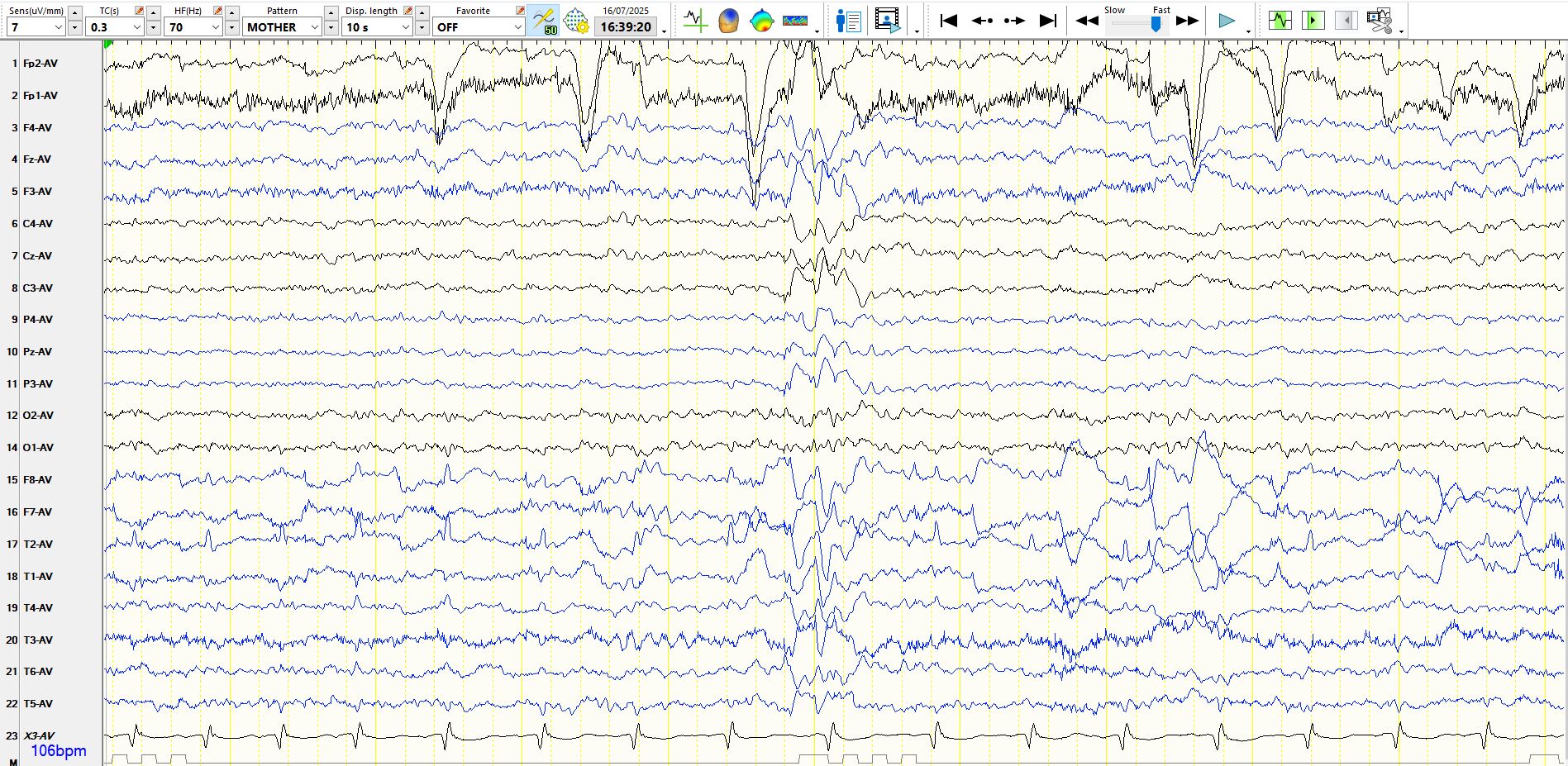This screenshot has height=766, width=1568.
Task: Edit the HF(Hz) pencil icon
Action: point(217,11)
